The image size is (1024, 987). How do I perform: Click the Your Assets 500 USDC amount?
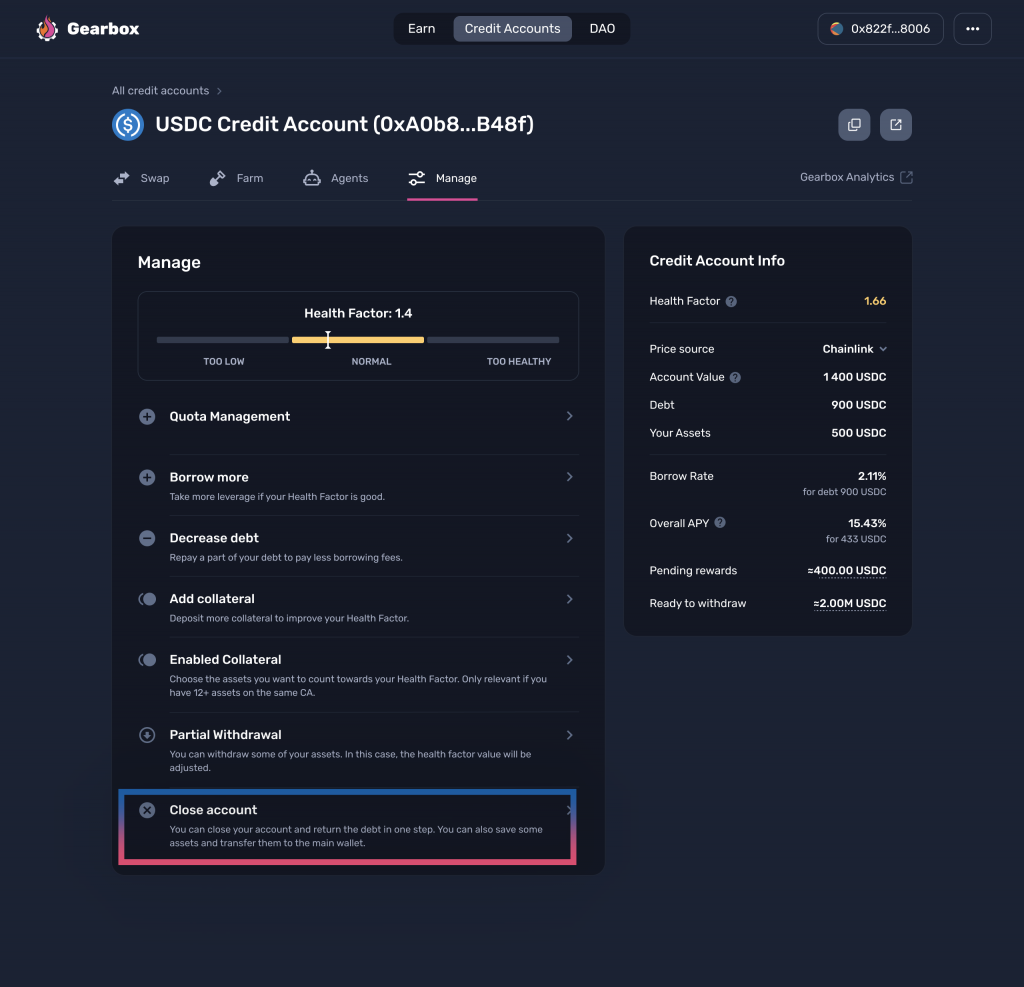tap(859, 433)
